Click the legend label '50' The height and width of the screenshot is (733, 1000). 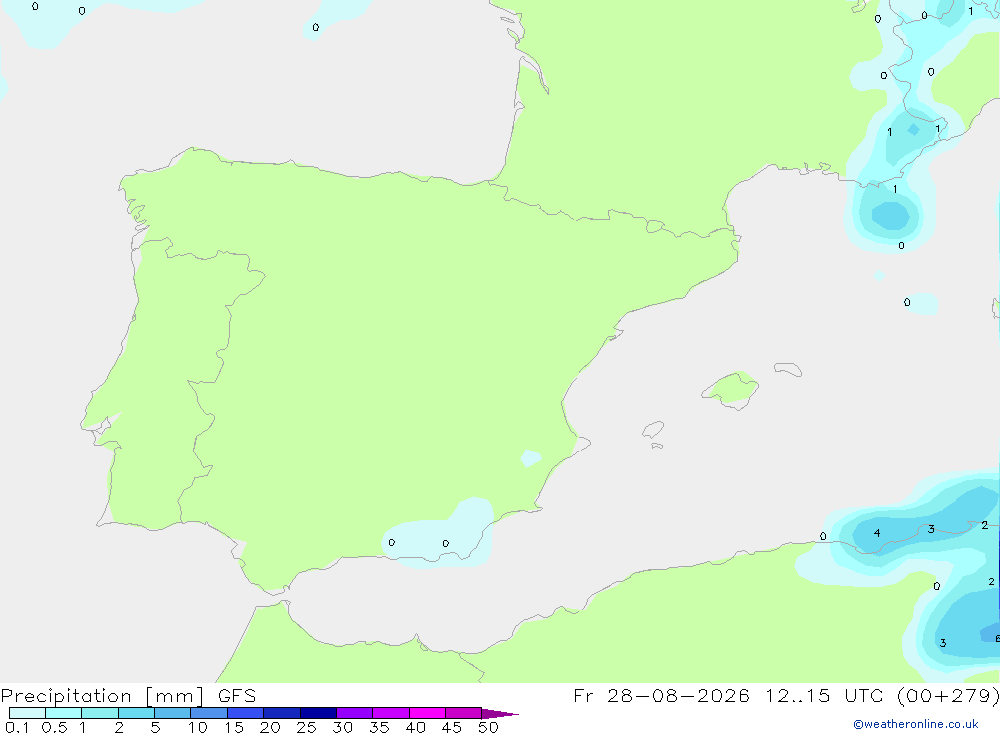(x=488, y=727)
